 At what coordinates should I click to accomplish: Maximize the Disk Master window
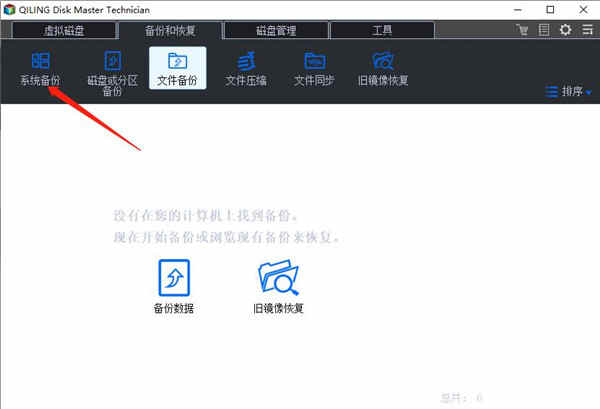coord(550,10)
